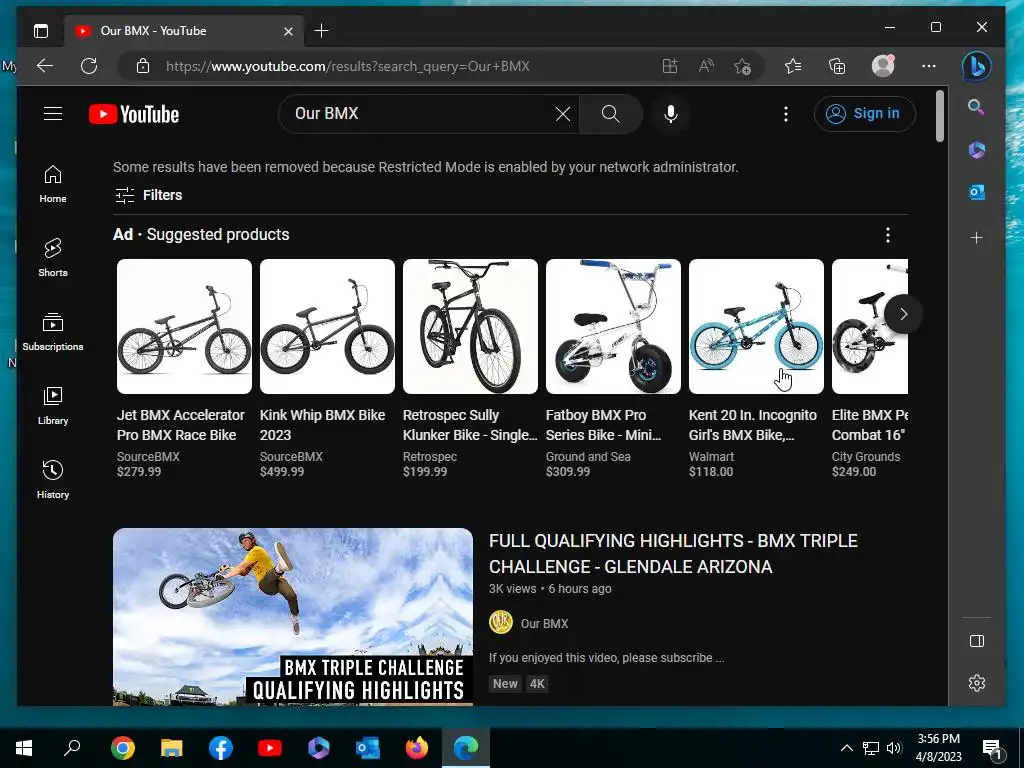Open Kent 20 In. Incognito bike image

pyautogui.click(x=756, y=327)
